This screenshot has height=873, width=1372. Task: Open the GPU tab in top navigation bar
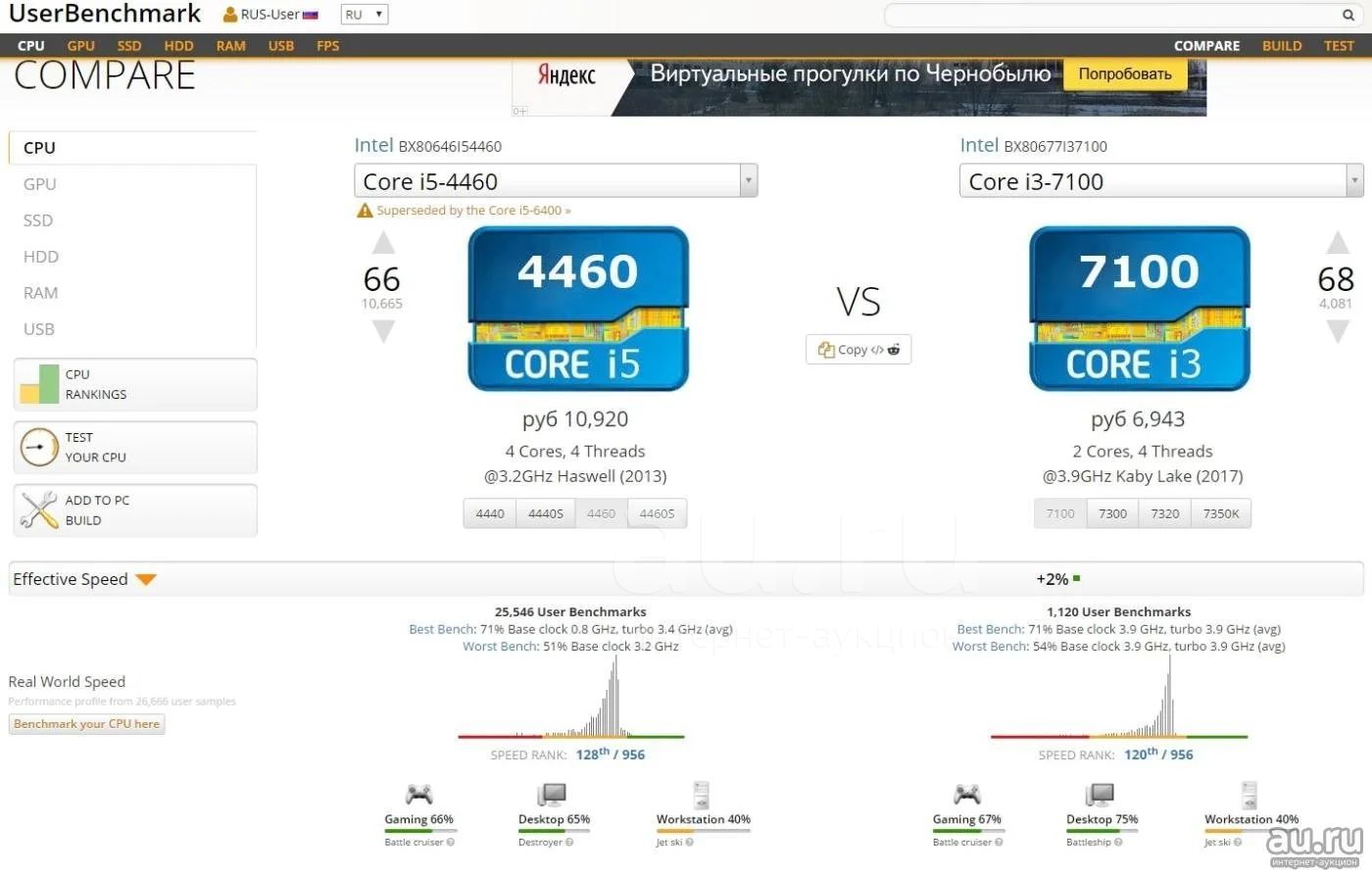tap(81, 46)
